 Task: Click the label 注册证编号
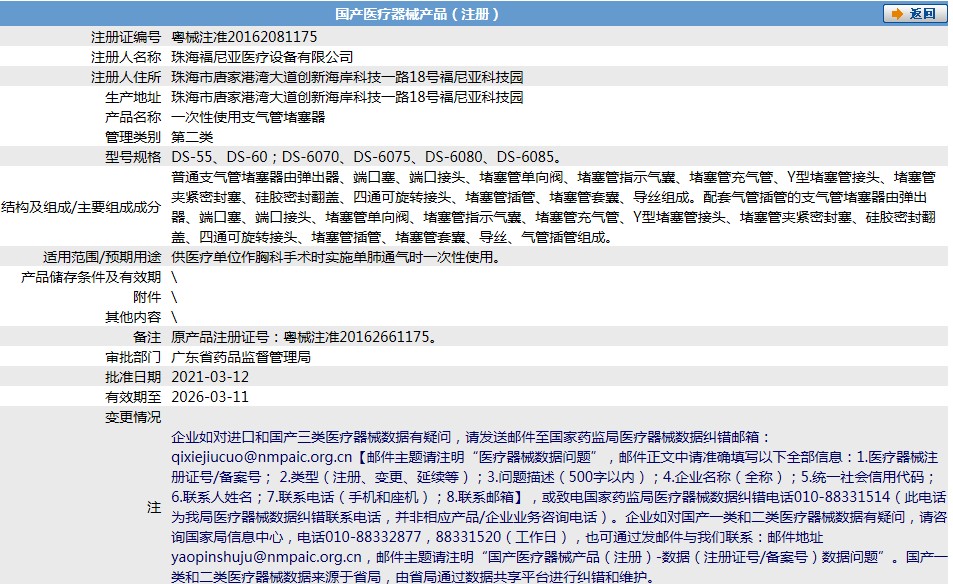click(126, 37)
